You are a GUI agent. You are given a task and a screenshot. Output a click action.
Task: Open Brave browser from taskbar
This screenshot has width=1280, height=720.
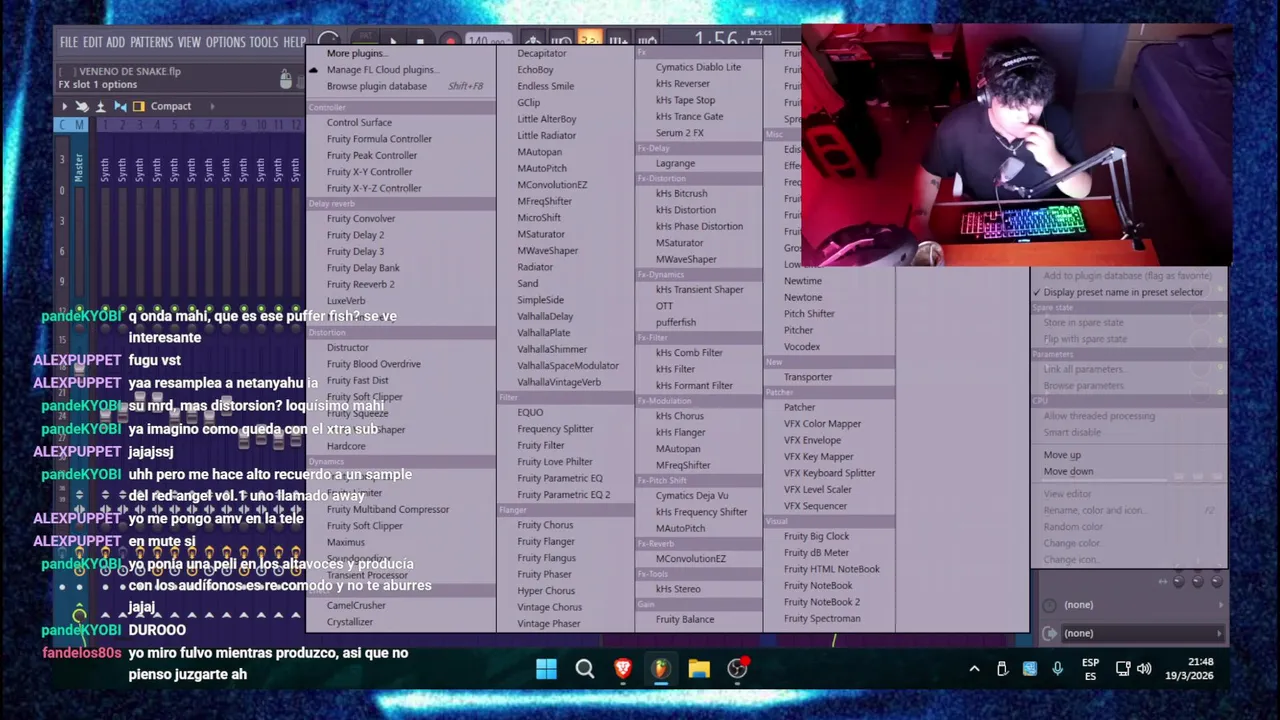click(623, 669)
